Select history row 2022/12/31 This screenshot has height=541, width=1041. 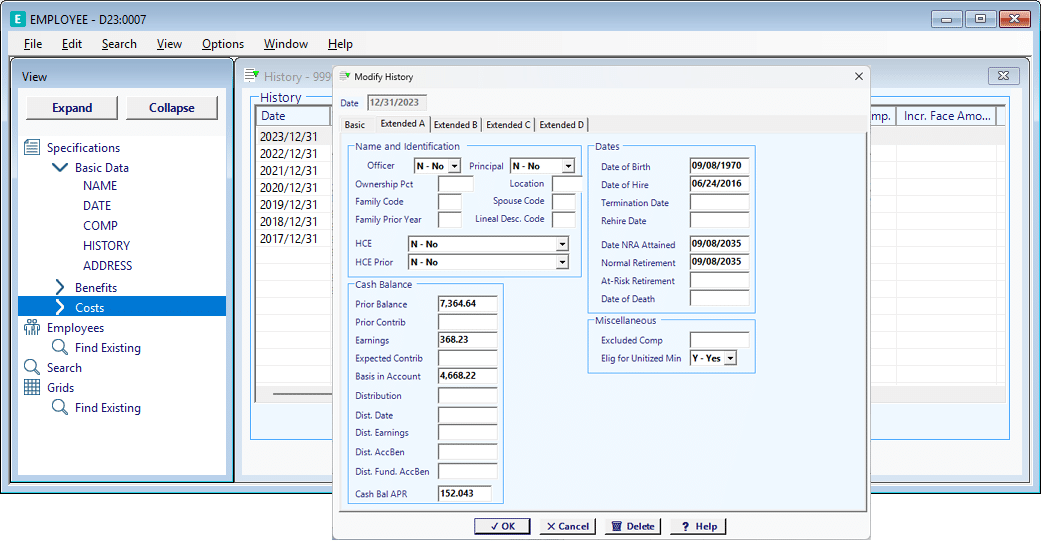(x=289, y=153)
